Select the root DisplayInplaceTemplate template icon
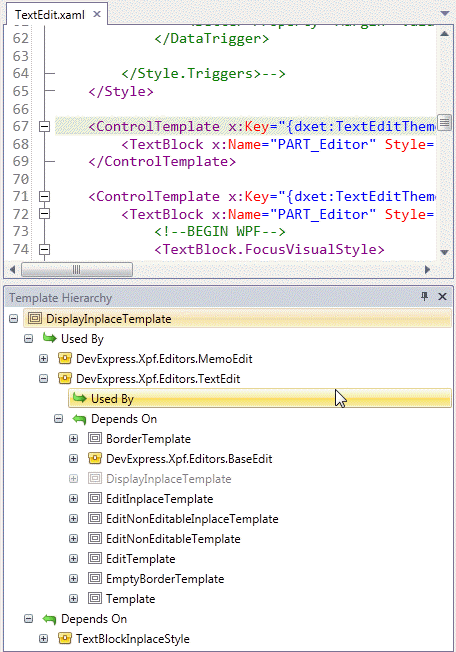This screenshot has width=456, height=652. (35, 319)
